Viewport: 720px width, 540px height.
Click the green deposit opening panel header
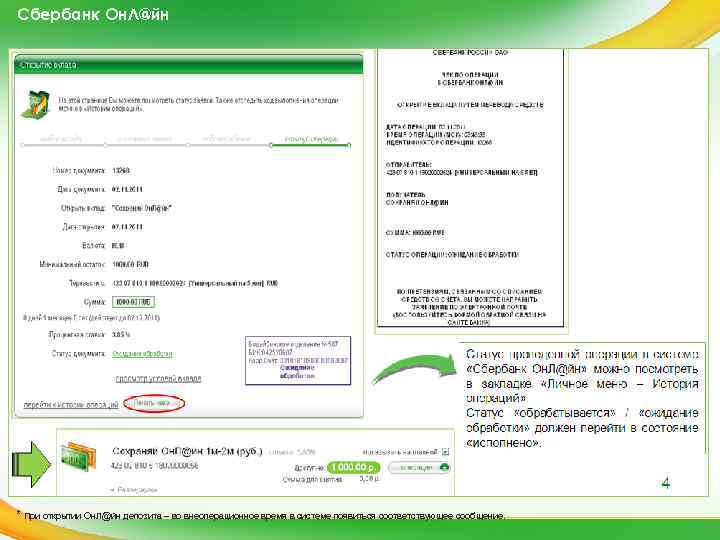point(189,65)
